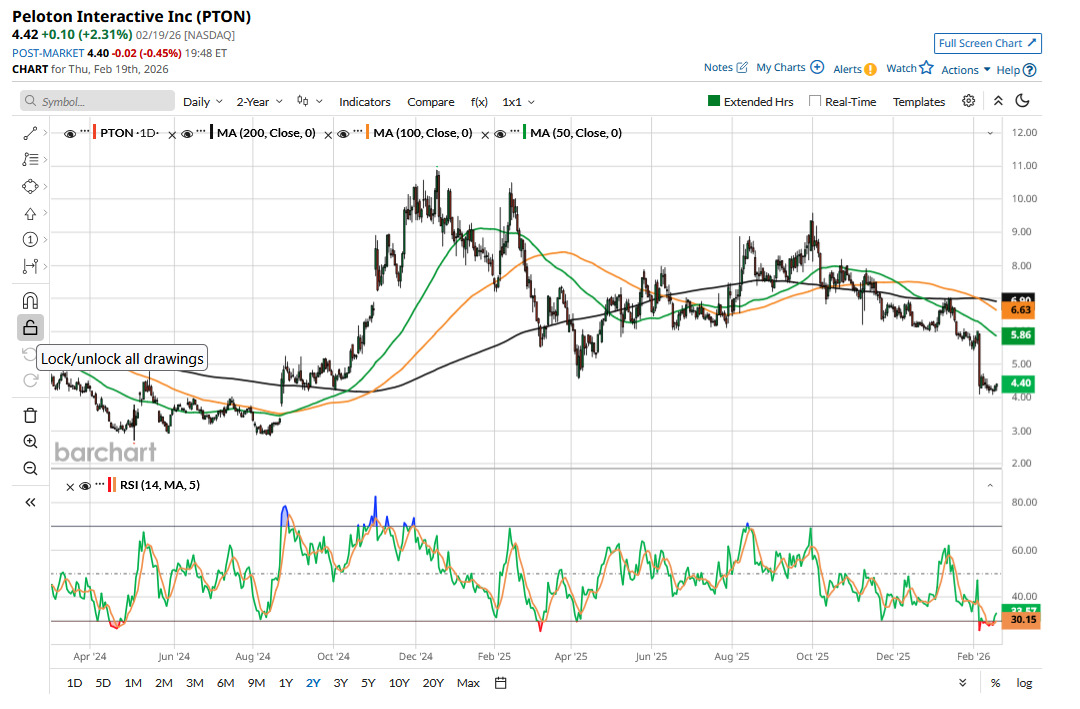The image size is (1080, 709).
Task: Open the custom date range calendar icon
Action: pyautogui.click(x=501, y=683)
